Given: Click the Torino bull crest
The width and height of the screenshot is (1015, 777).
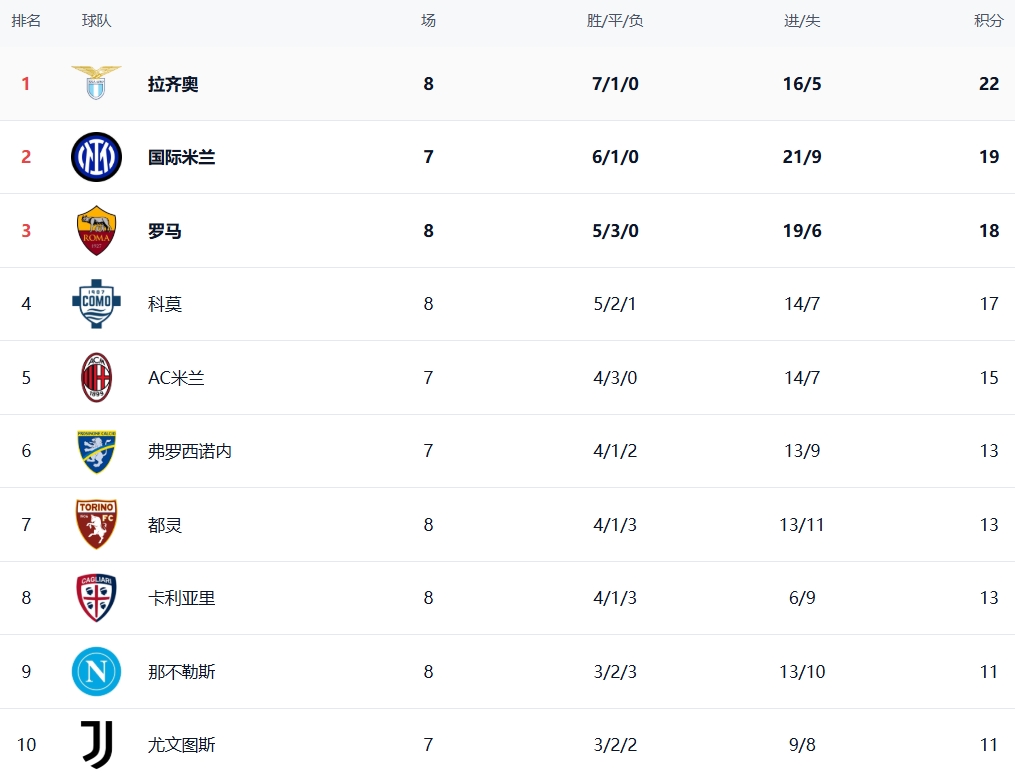Looking at the screenshot, I should click(x=96, y=524).
